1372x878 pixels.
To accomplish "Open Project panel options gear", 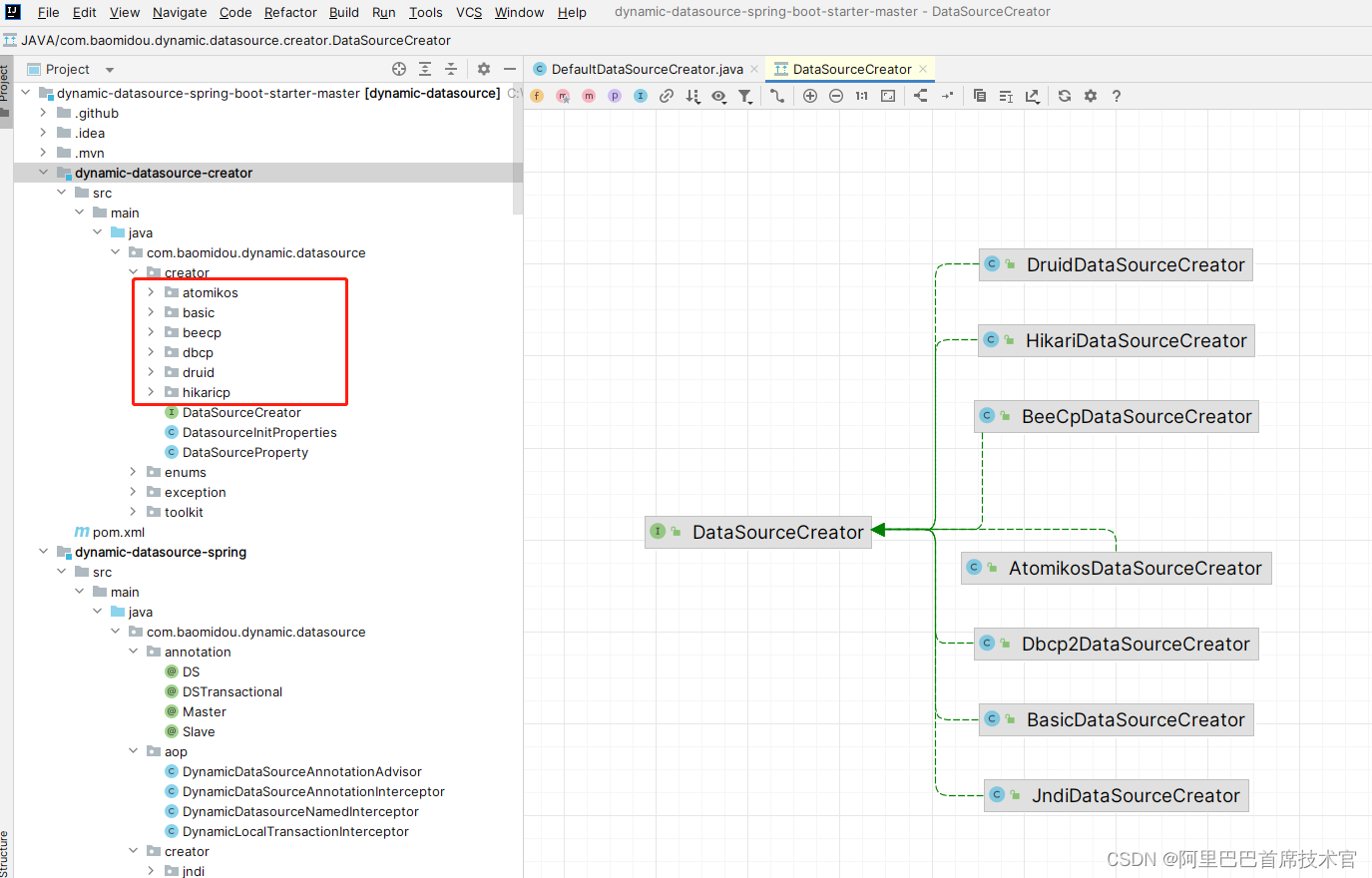I will point(484,69).
